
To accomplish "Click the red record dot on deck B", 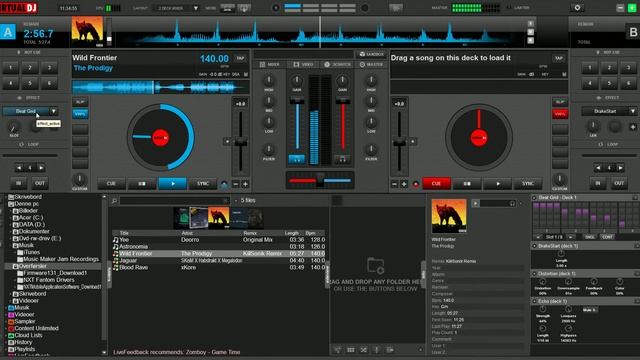I will [x=416, y=184].
